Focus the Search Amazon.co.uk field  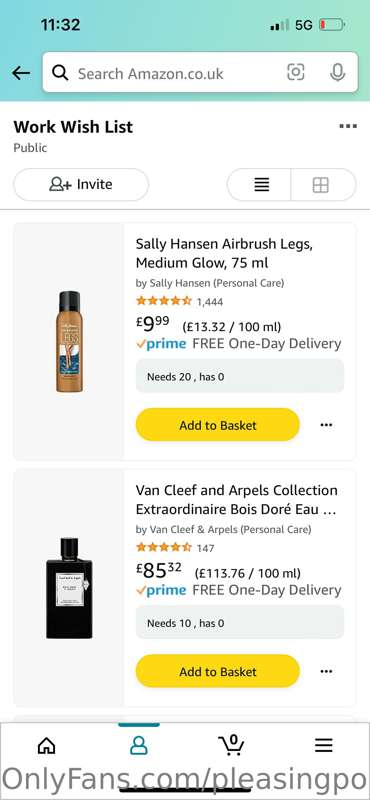click(200, 72)
